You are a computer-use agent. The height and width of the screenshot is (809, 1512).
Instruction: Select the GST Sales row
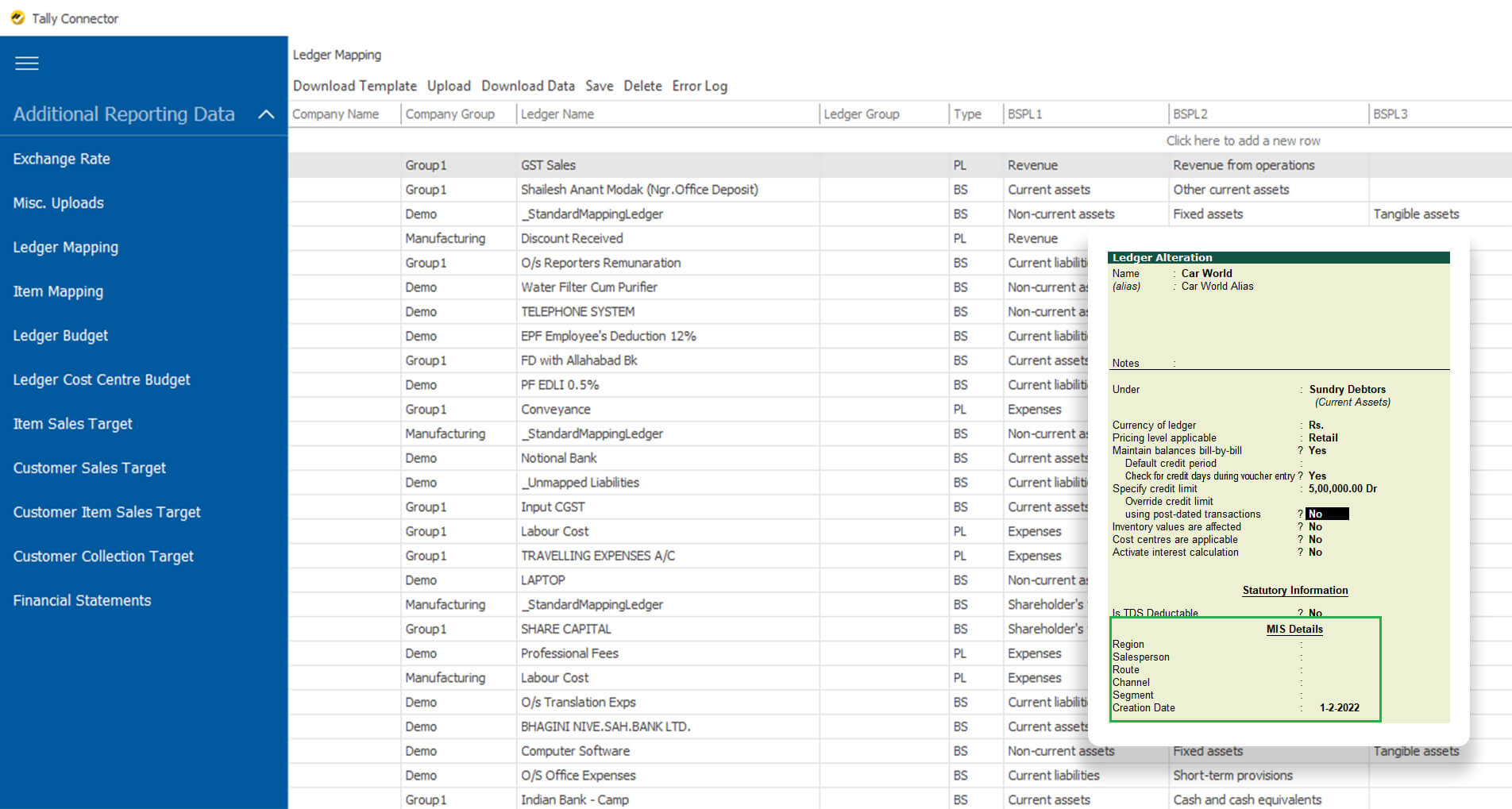[548, 165]
